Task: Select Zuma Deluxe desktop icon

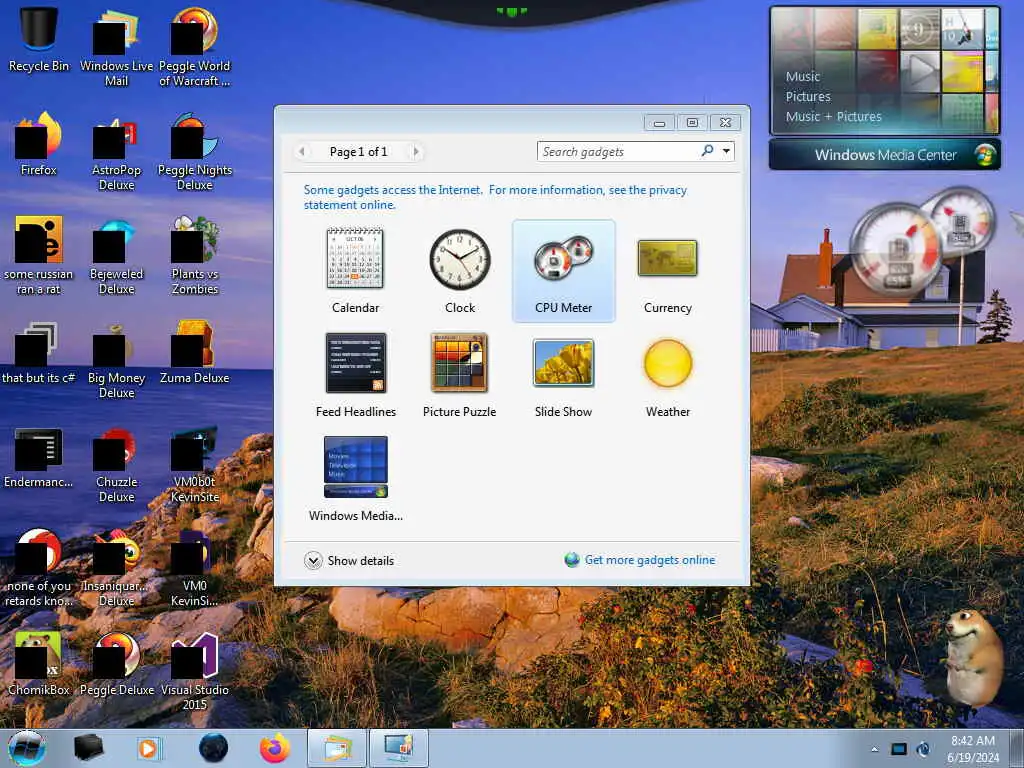Action: tap(194, 352)
